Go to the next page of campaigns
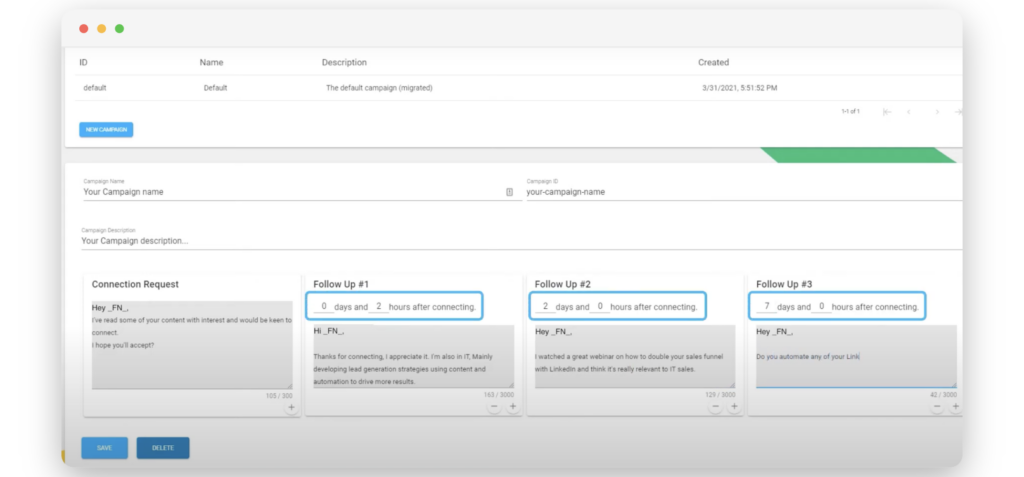Image resolution: width=1024 pixels, height=477 pixels. click(x=937, y=112)
